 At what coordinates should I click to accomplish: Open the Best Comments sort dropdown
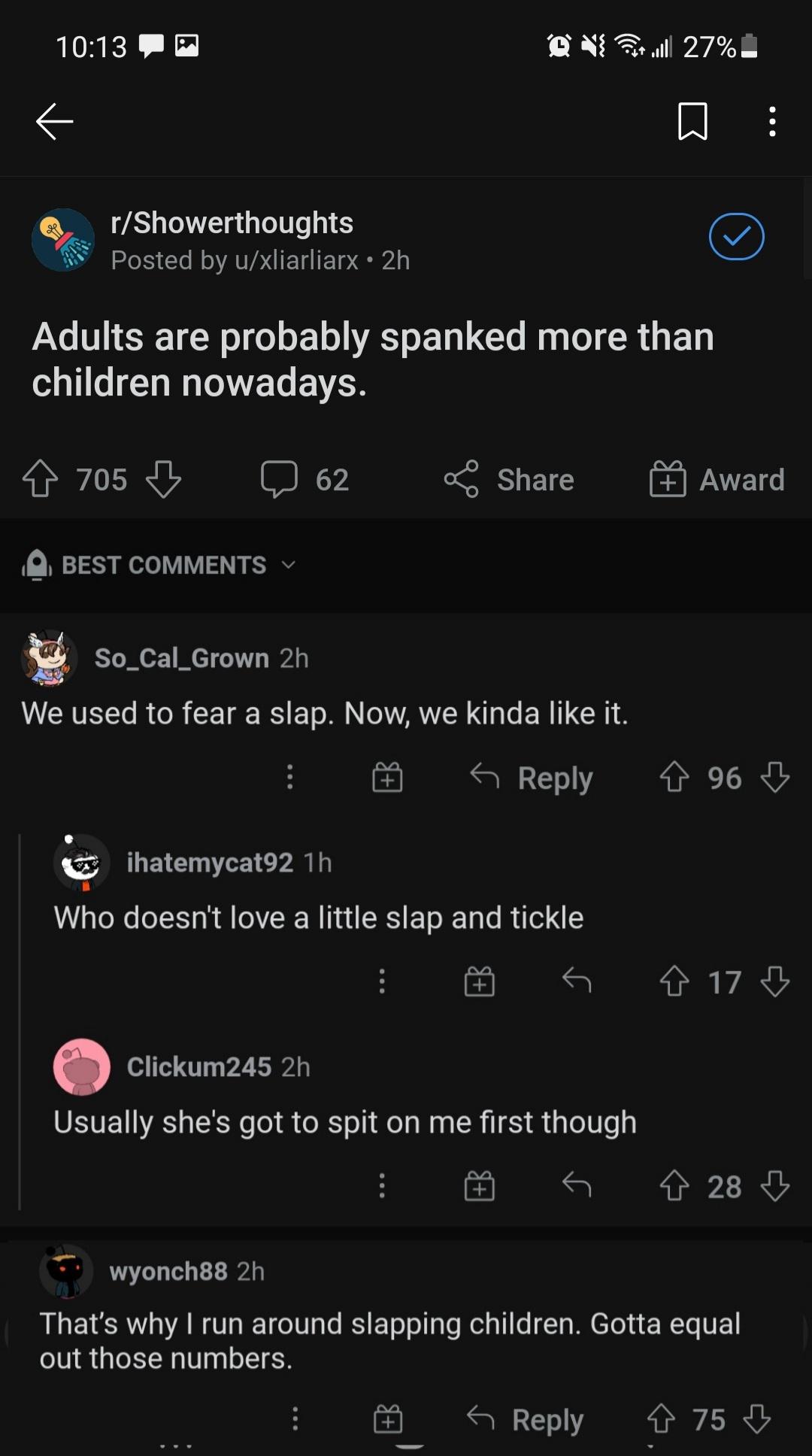(162, 565)
